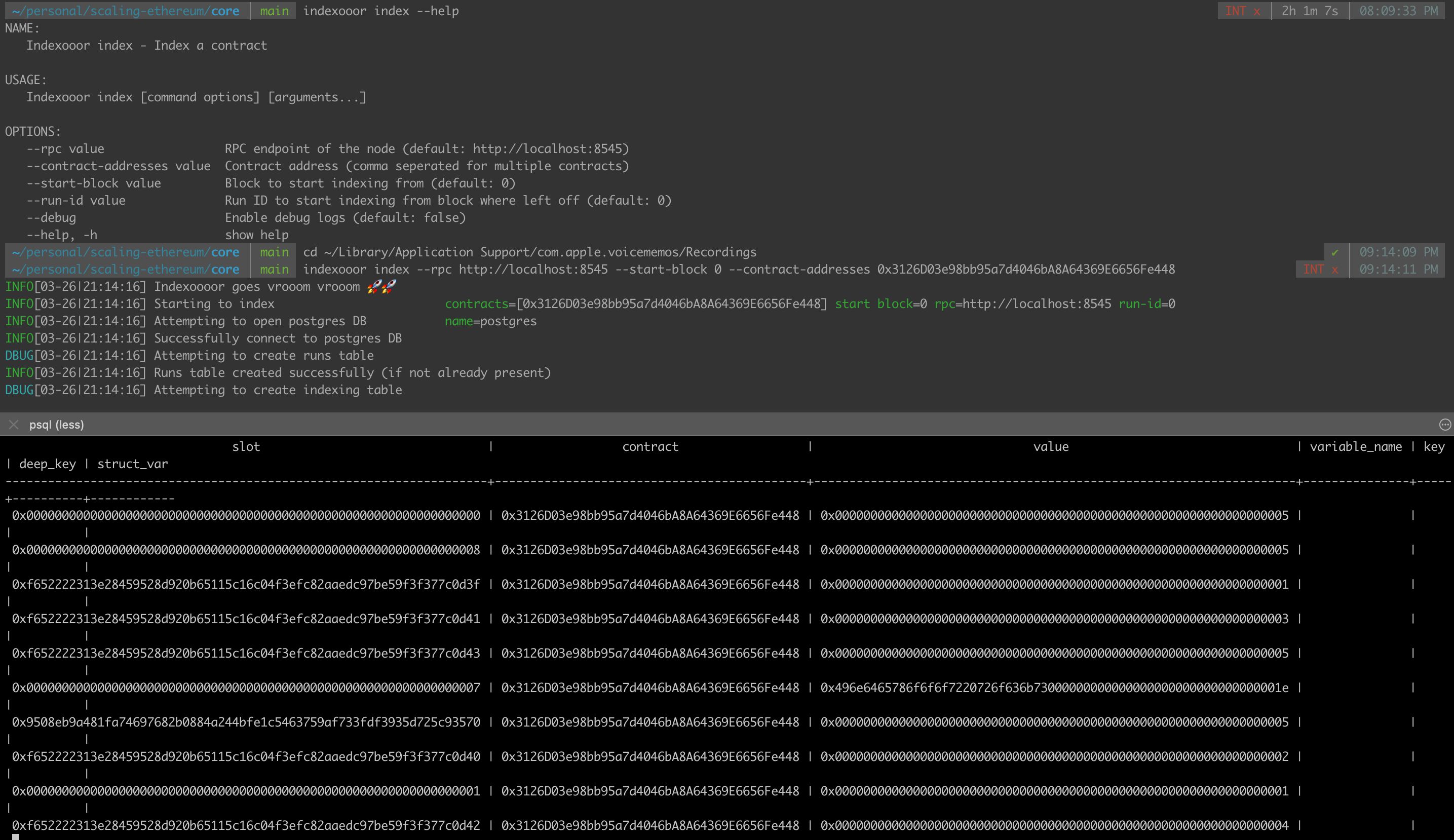The image size is (1454, 840).
Task: Click the 'value' column header
Action: tap(1051, 446)
